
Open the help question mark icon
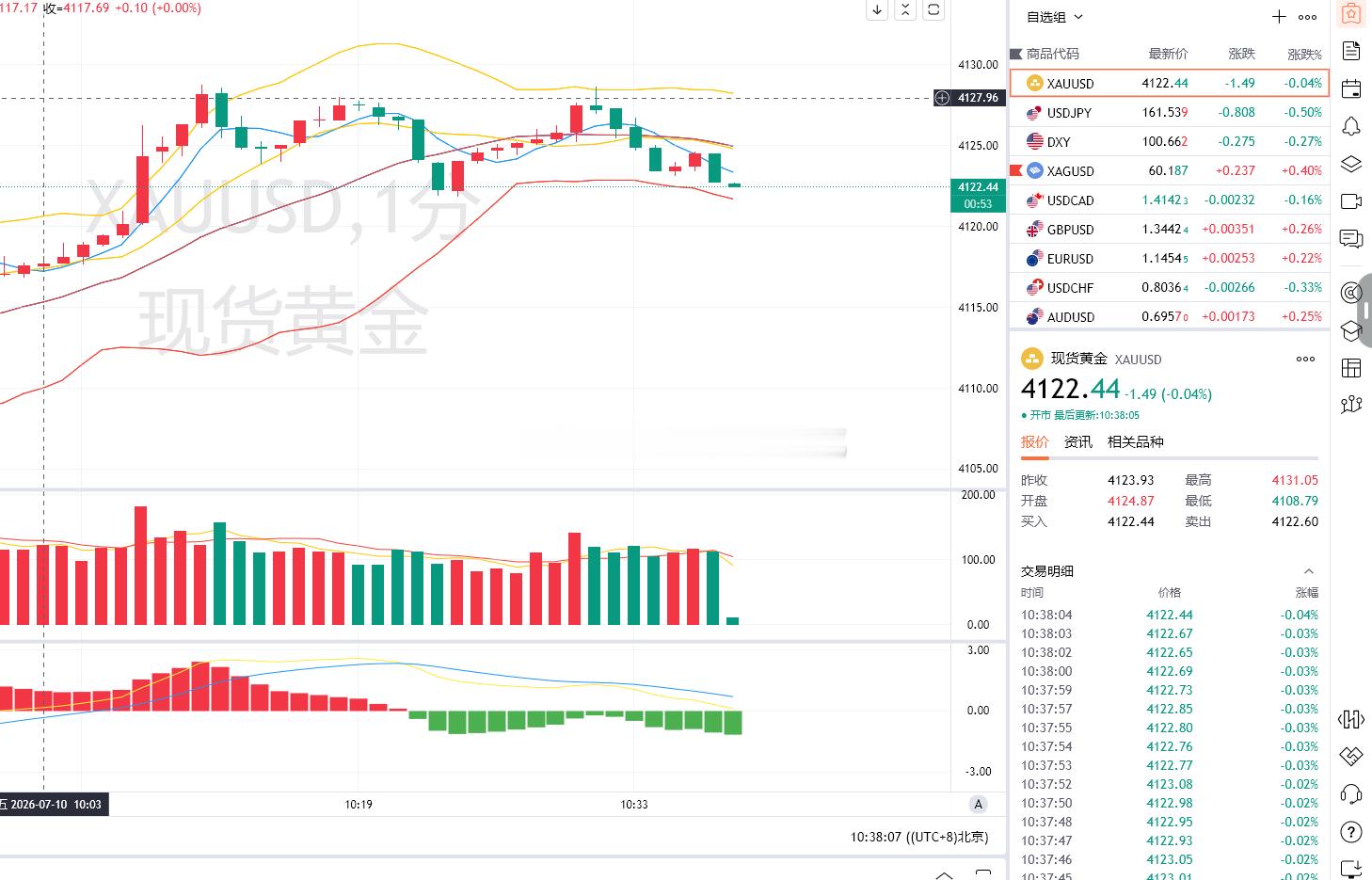click(x=1351, y=832)
